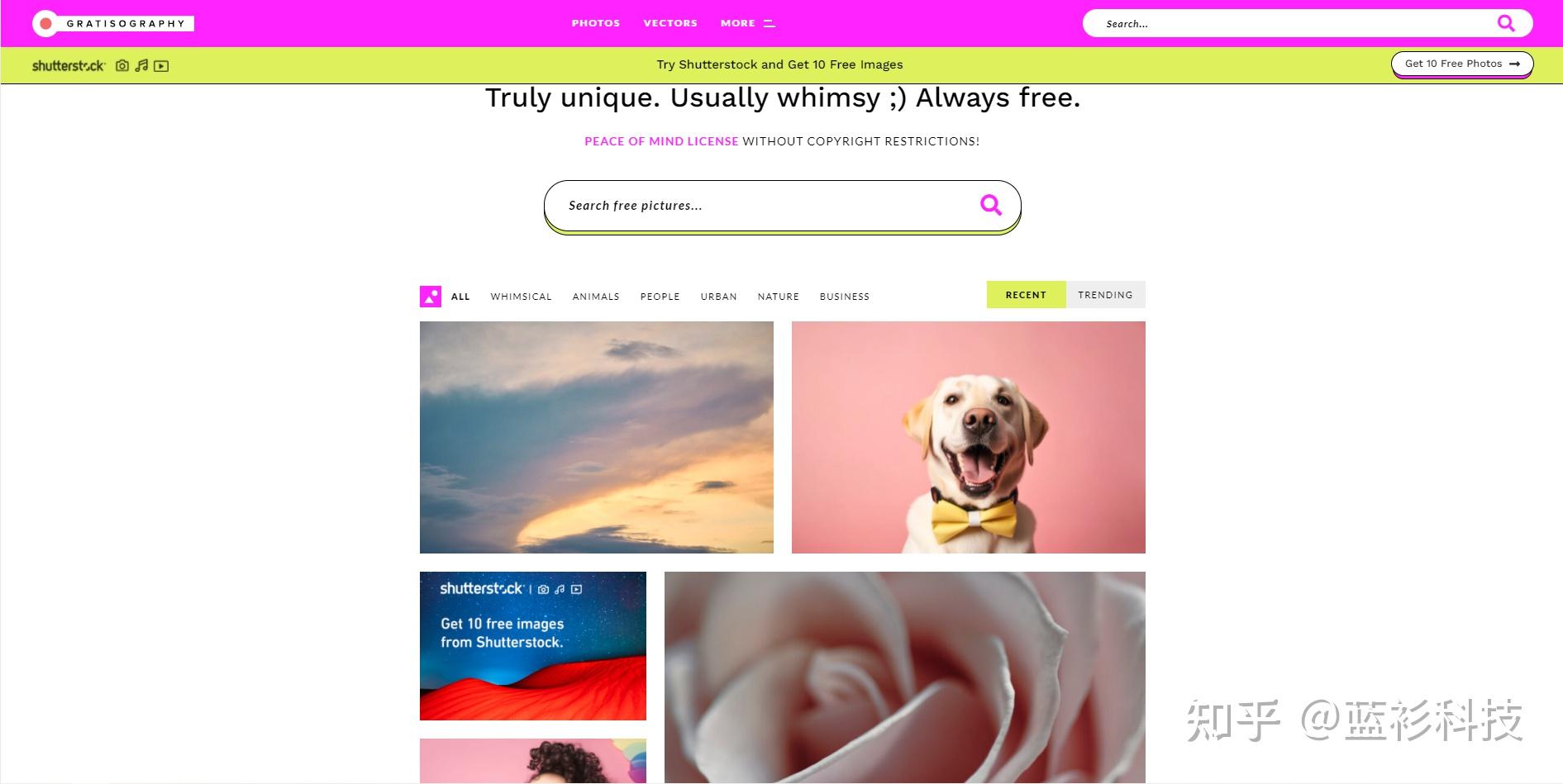The width and height of the screenshot is (1563, 784).
Task: Click the magenta image icon beside ALL
Action: 431,297
